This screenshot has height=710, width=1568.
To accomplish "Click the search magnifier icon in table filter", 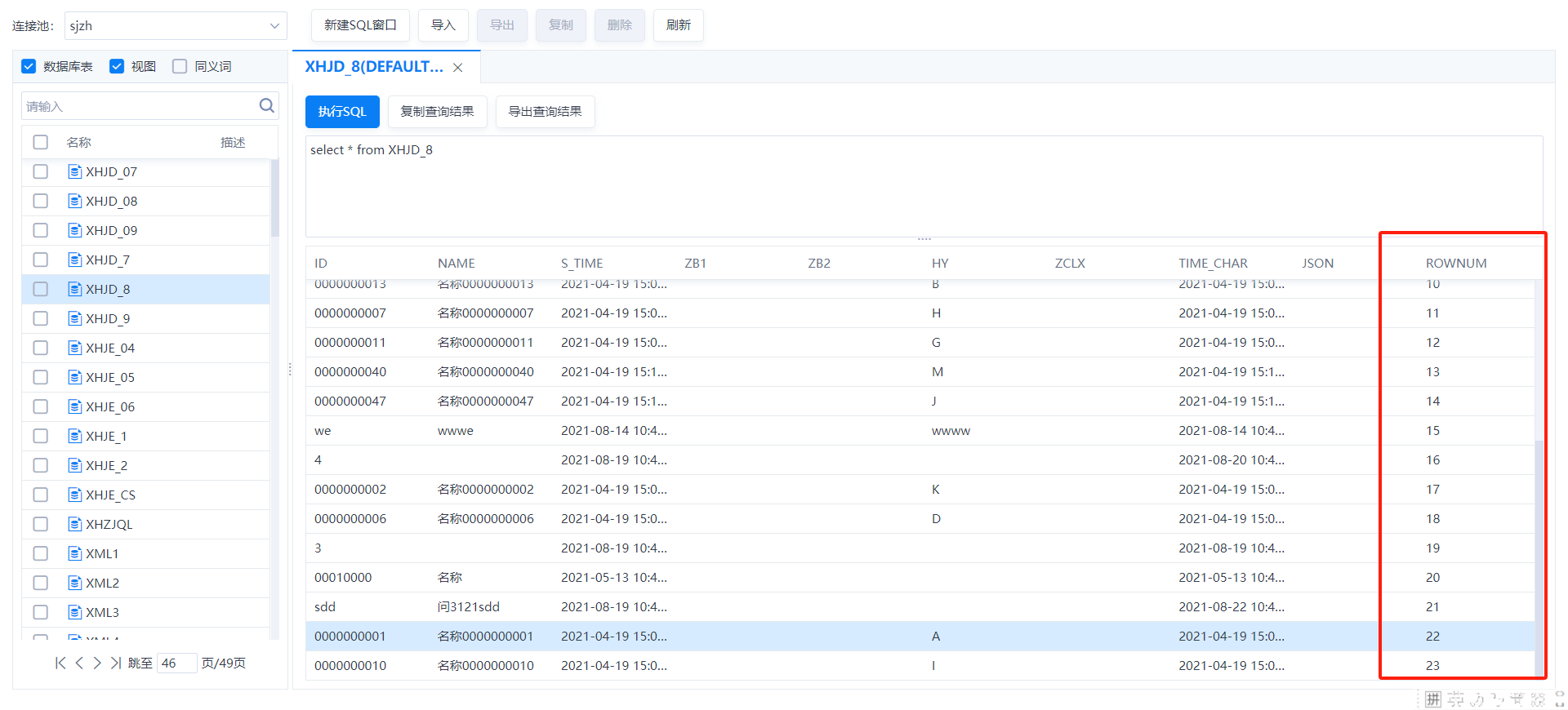I will (x=266, y=105).
